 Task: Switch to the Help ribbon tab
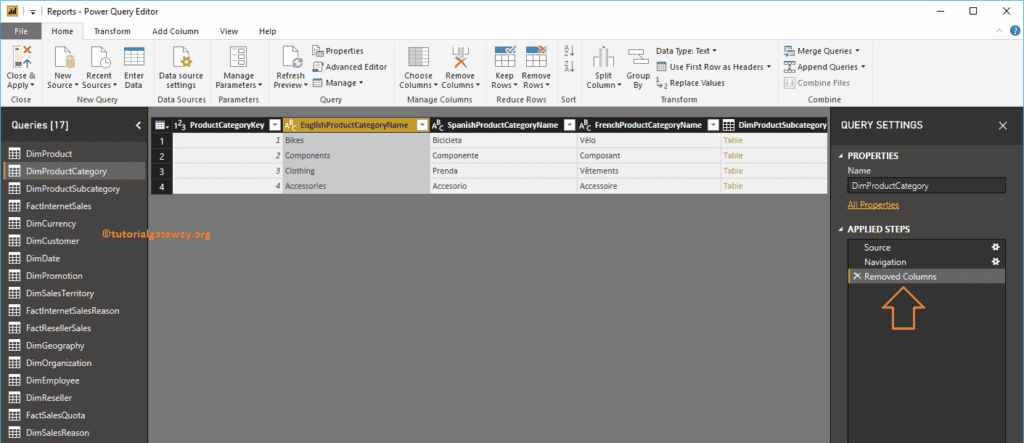point(268,31)
